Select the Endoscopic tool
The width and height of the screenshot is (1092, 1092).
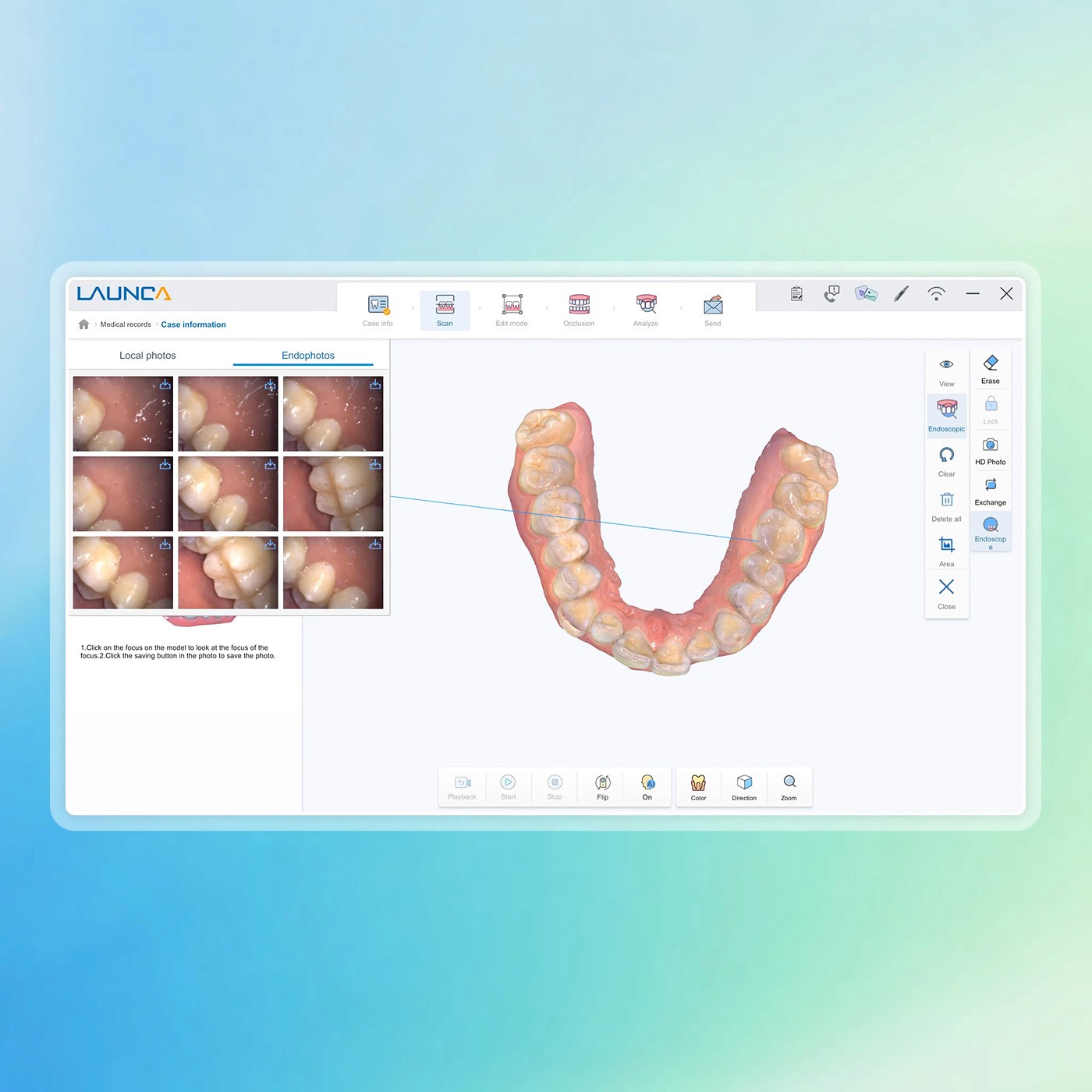(x=946, y=416)
